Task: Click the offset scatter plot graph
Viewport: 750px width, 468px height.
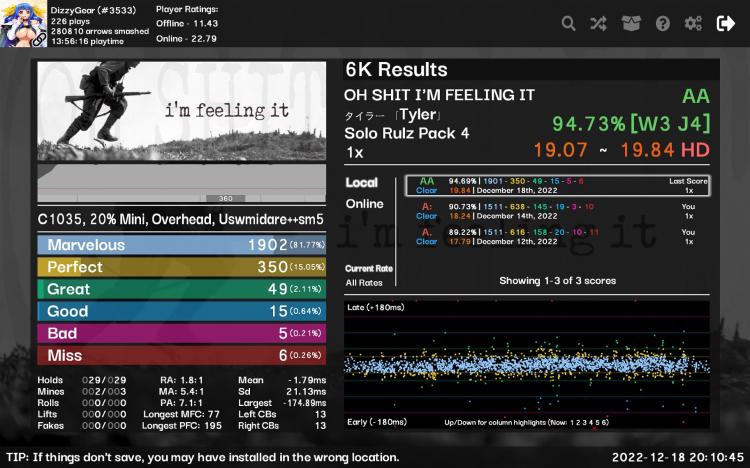Action: click(x=527, y=365)
